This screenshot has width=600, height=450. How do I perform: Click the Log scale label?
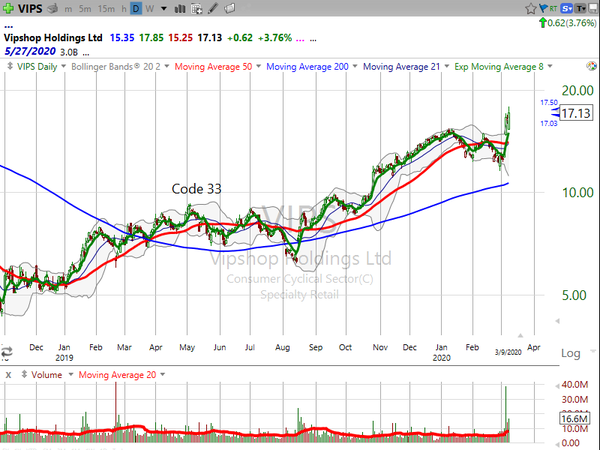570,353
